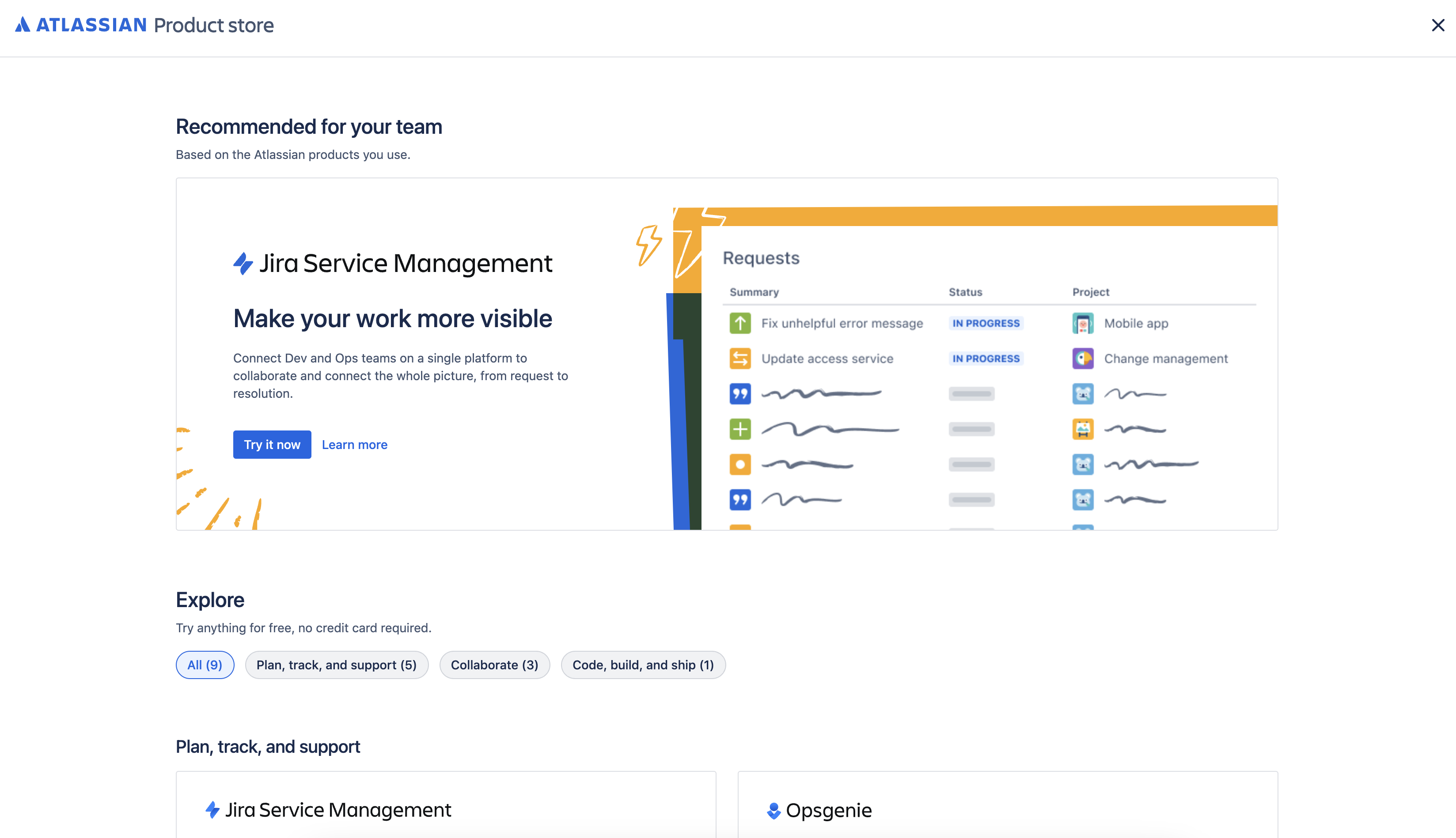Click 'Make your work more visible' heading
The width and height of the screenshot is (1456, 838).
[x=393, y=318]
